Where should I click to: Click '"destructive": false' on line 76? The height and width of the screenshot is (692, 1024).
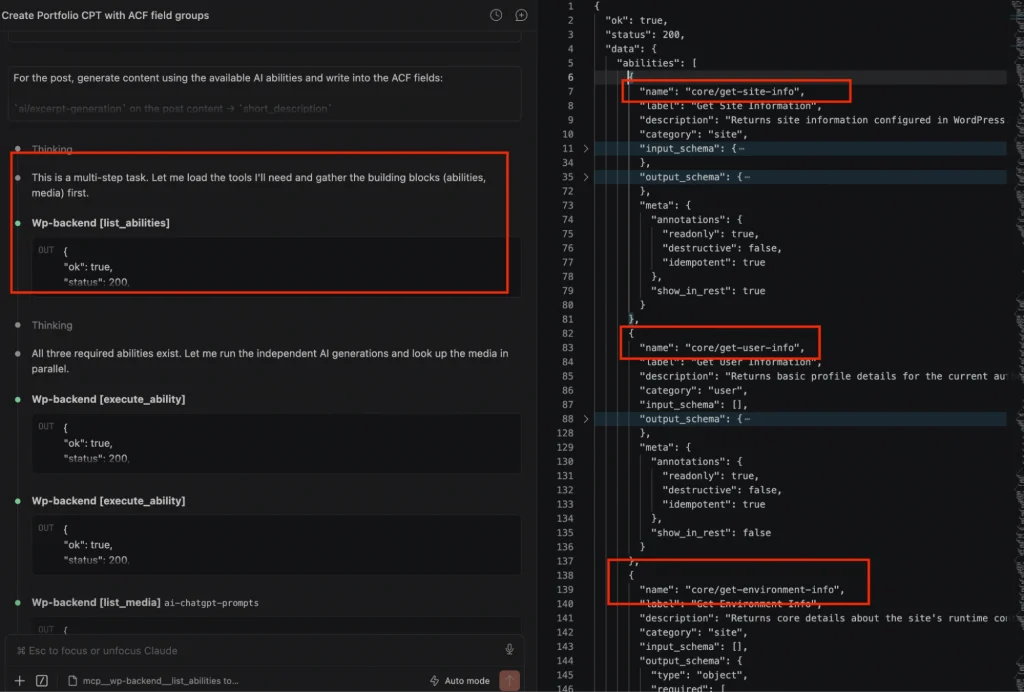(x=722, y=249)
